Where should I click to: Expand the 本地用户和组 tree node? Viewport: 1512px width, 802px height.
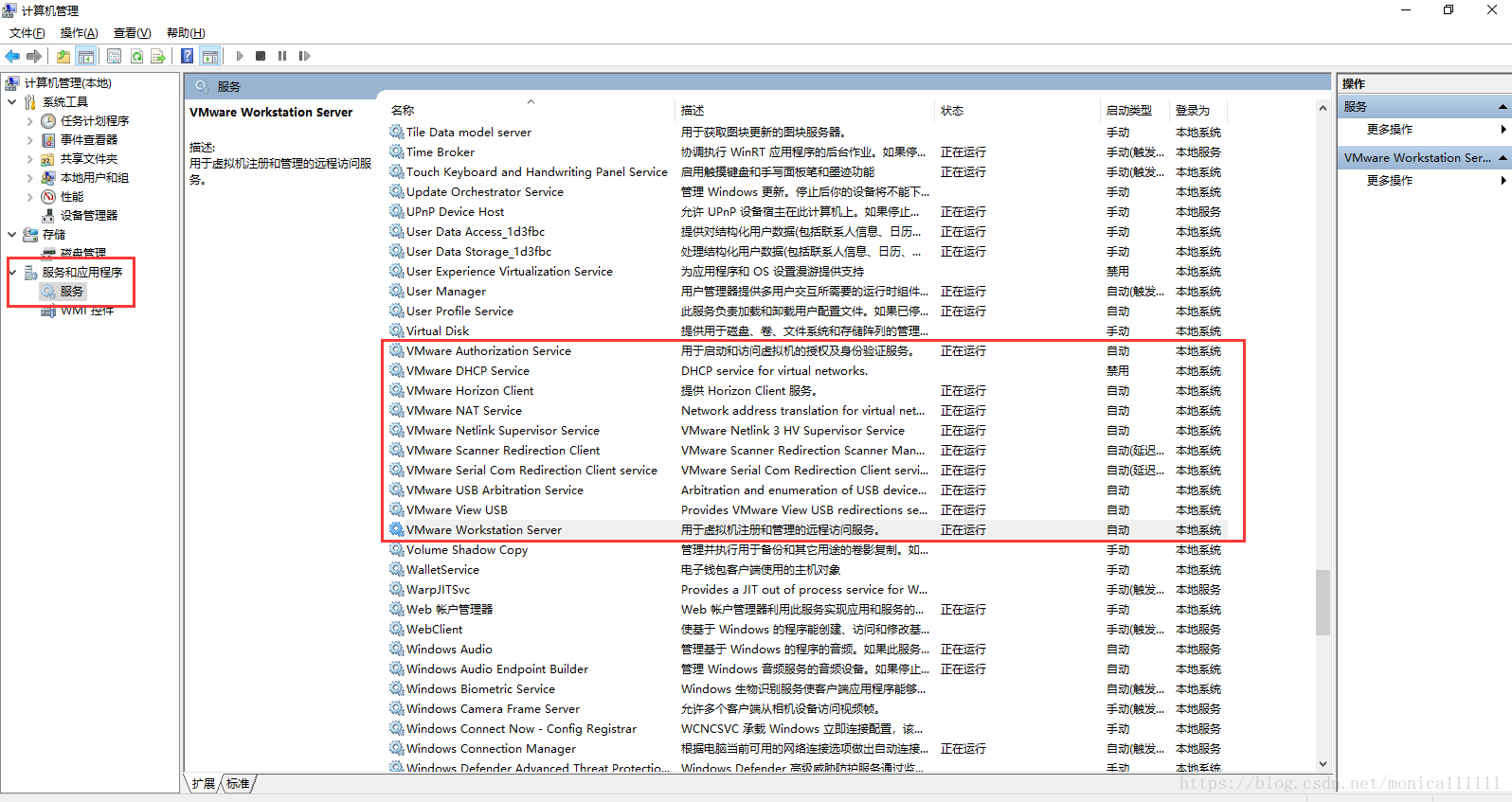click(29, 178)
